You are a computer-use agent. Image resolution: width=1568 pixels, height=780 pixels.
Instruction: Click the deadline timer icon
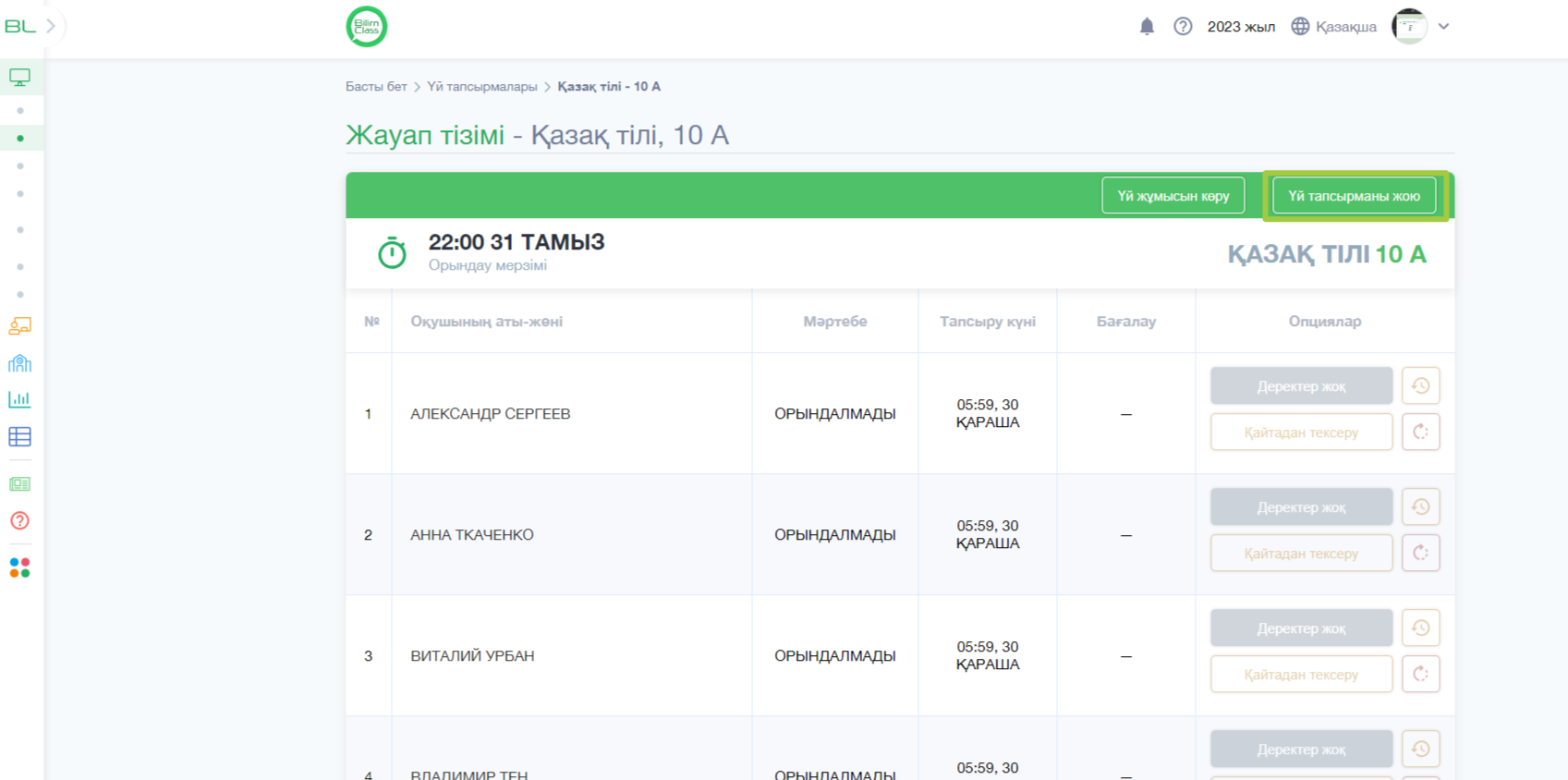click(392, 252)
